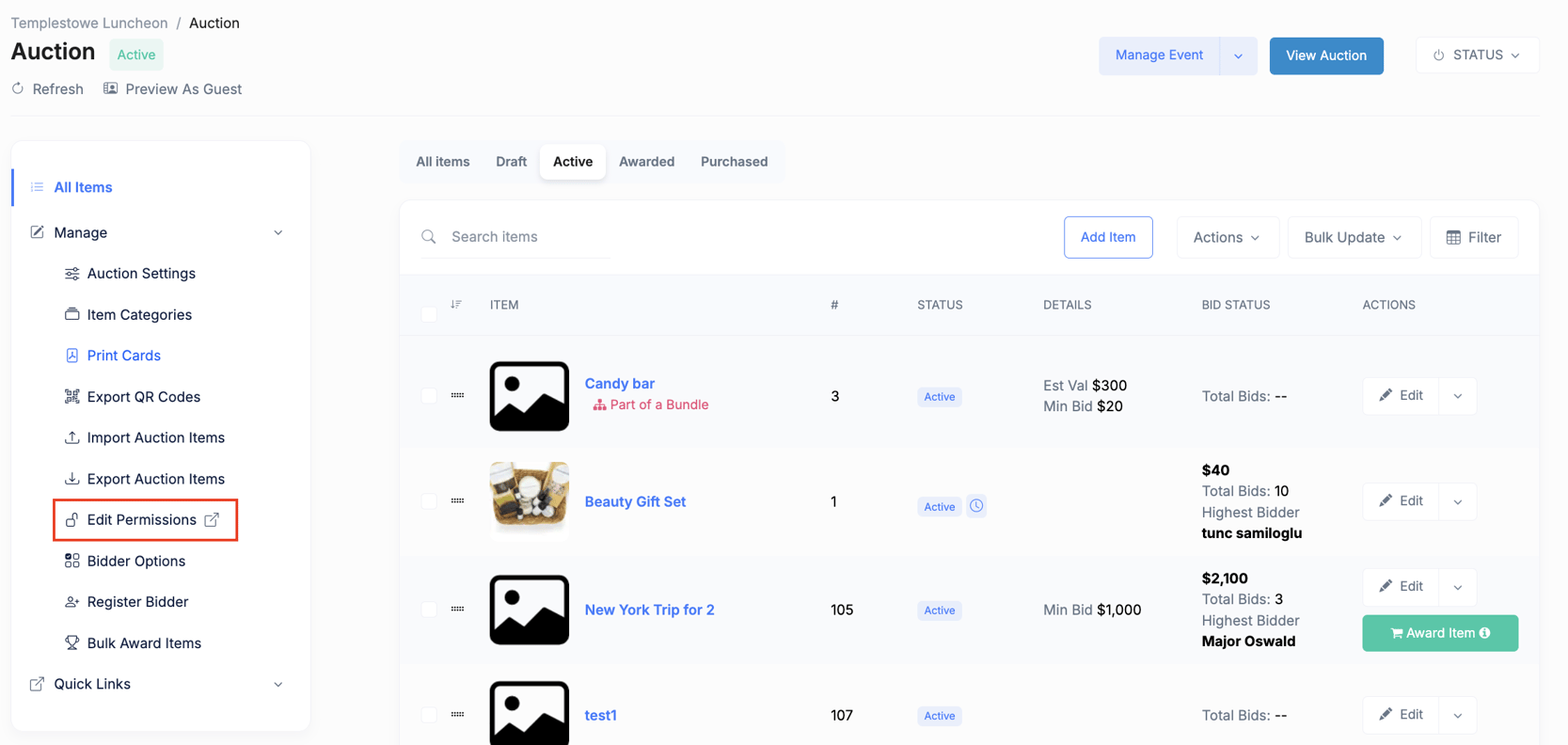Check the Beauty Gift Set row checkbox
Image resolution: width=1568 pixels, height=745 pixels.
point(429,501)
